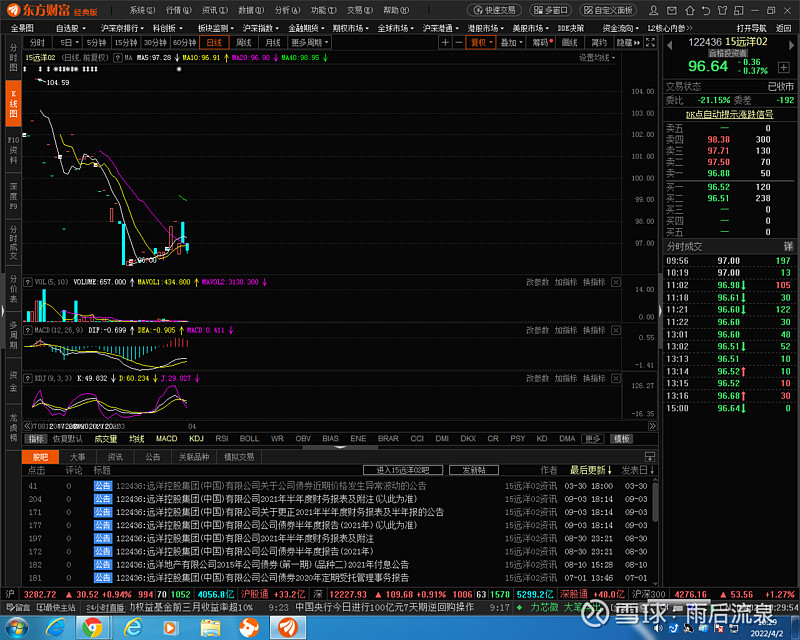
Task: Open the mail message icon
Action: [x=672, y=10]
